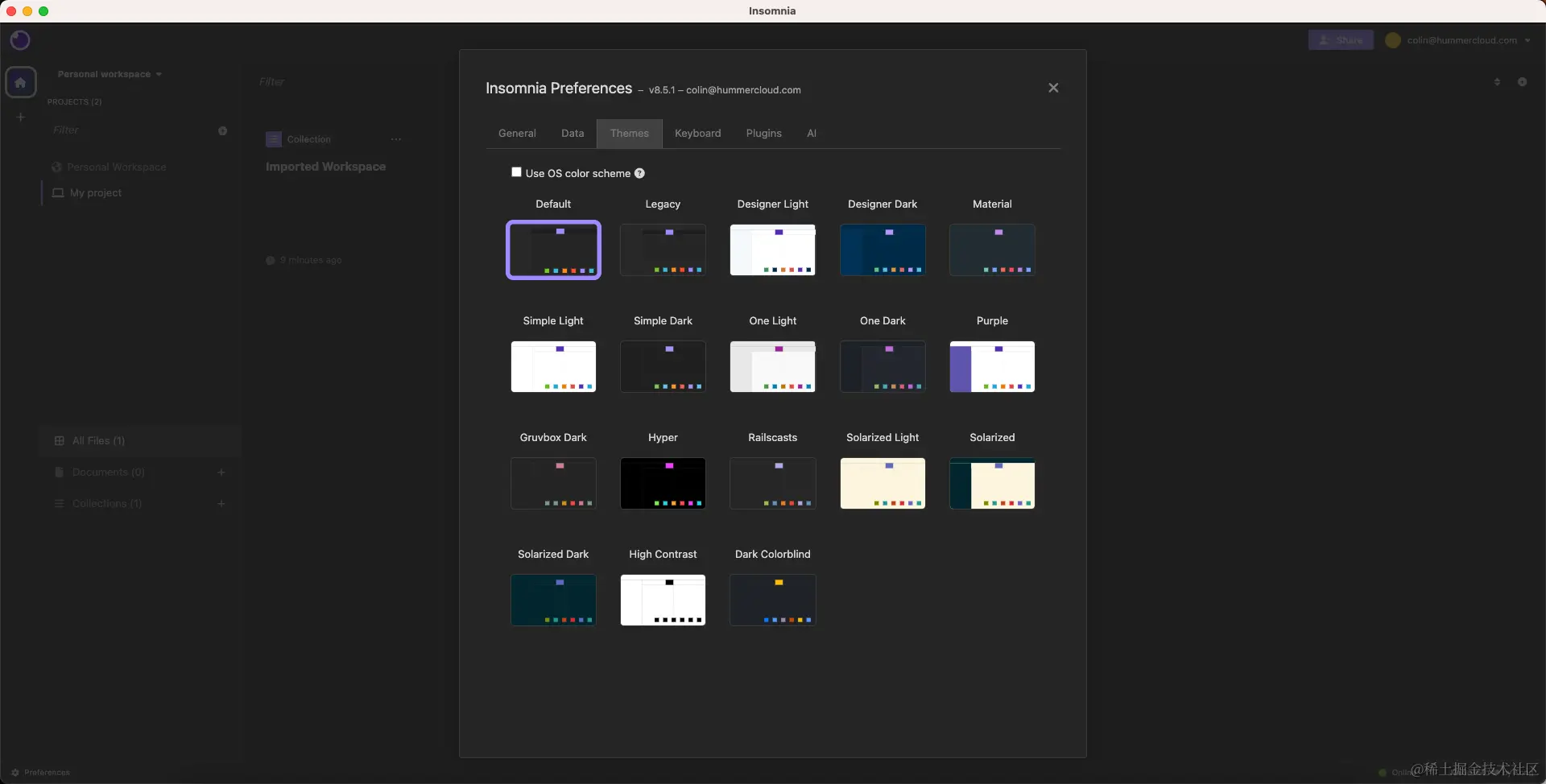Choose the Designer Light theme
The width and height of the screenshot is (1546, 784).
(x=773, y=250)
